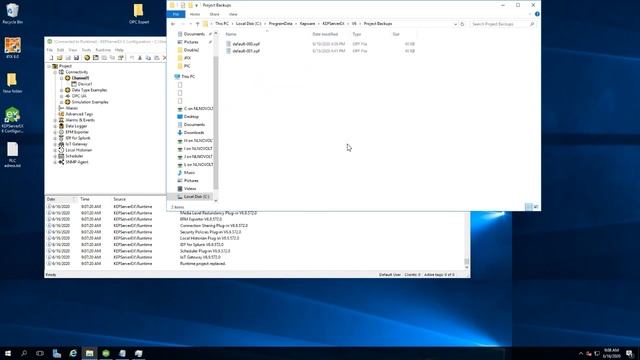Expand the Data Logger node
640x360 pixels.
click(x=55, y=126)
